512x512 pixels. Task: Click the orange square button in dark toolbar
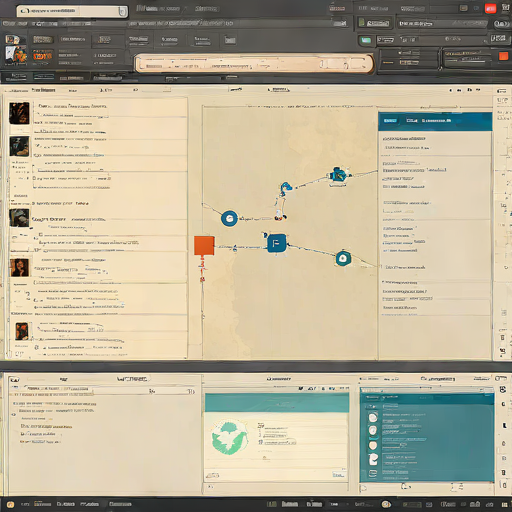tap(503, 56)
